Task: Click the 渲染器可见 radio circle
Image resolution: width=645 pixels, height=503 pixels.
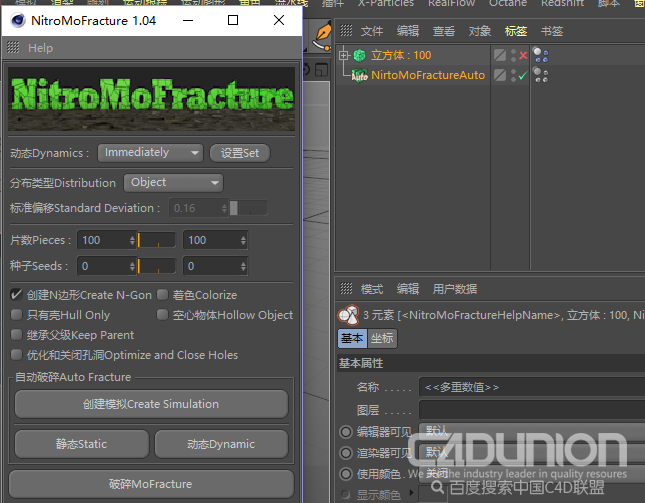Action: click(346, 453)
